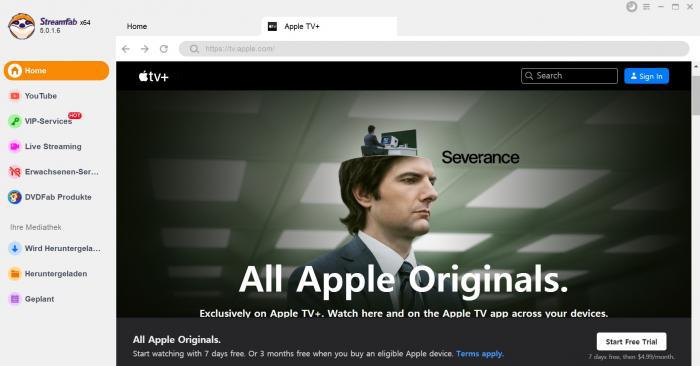Click the StreamFab sloth logo
Image resolution: width=700 pixels, height=366 pixels.
click(21, 26)
